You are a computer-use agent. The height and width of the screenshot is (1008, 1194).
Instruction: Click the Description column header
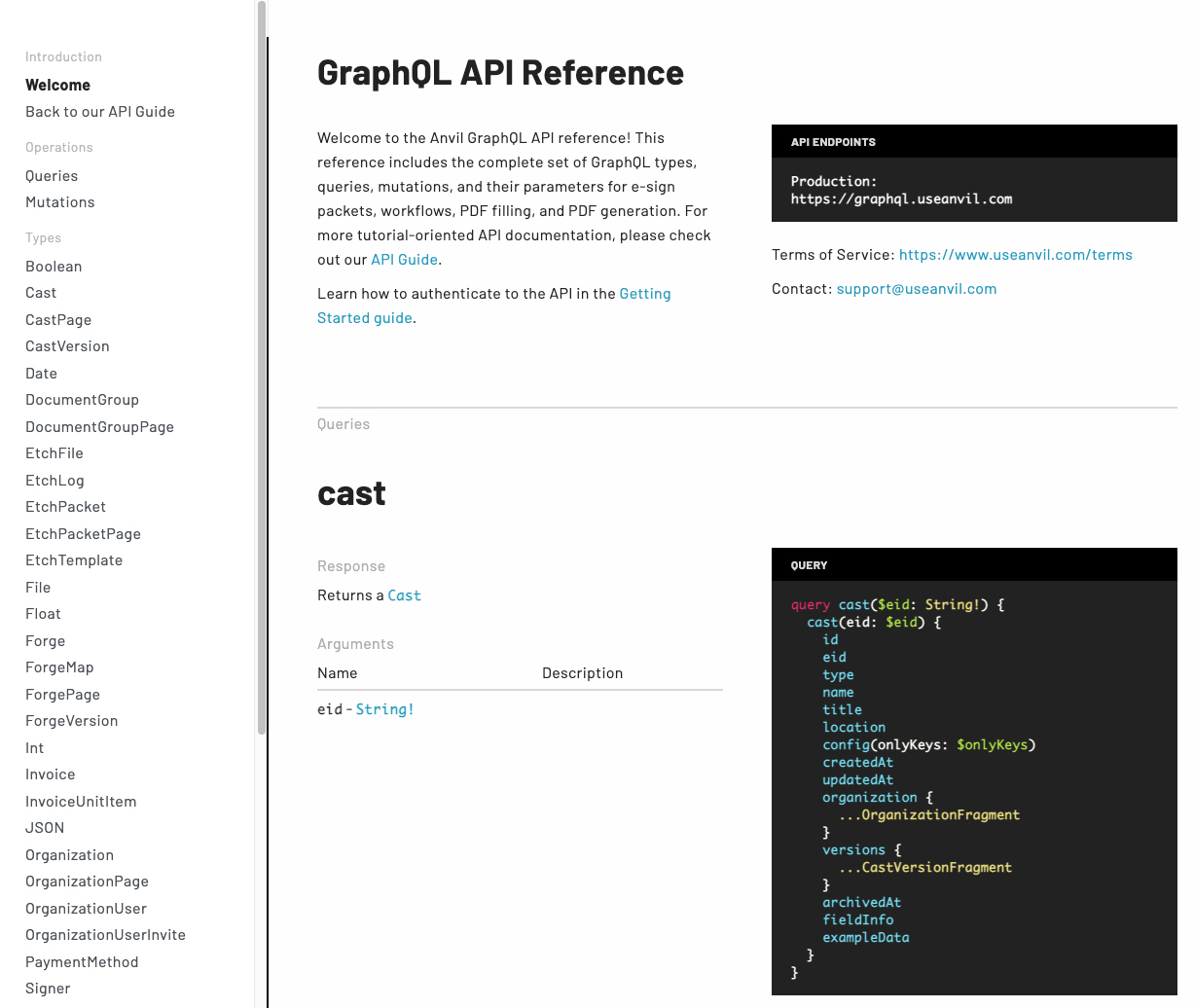(x=582, y=673)
